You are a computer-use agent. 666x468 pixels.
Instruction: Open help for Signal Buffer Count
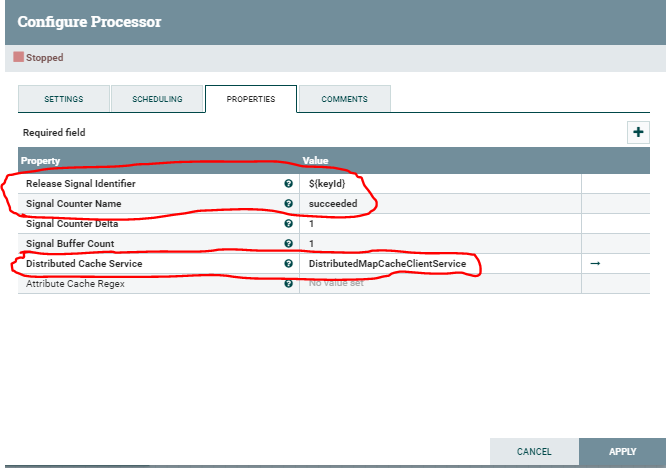[288, 243]
